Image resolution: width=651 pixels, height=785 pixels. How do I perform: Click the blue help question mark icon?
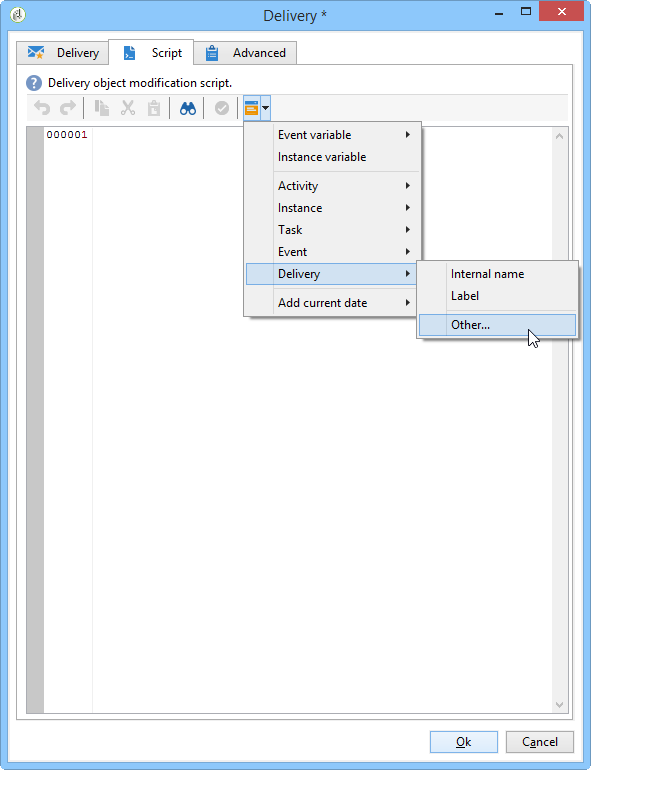pyautogui.click(x=34, y=83)
